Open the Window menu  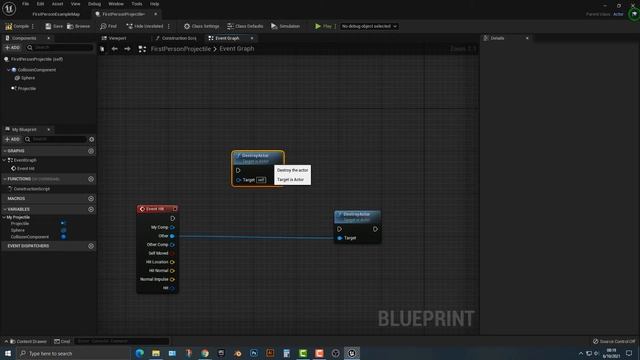pyautogui.click(x=116, y=4)
